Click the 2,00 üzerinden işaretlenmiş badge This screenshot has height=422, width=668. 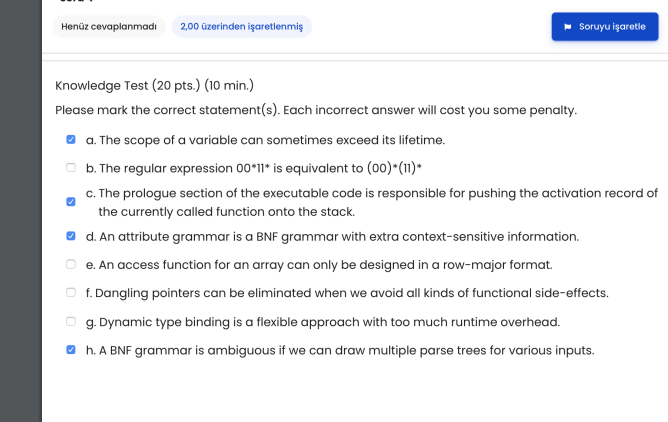coord(241,27)
